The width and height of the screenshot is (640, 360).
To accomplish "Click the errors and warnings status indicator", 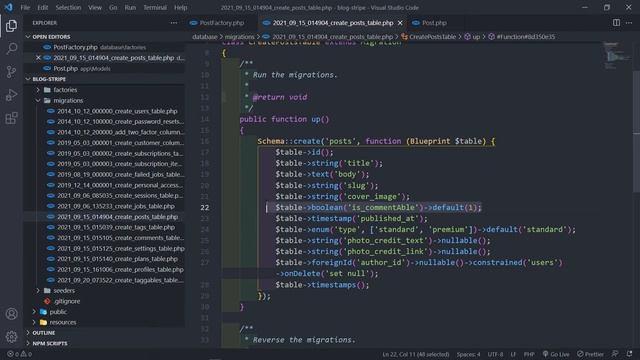I will pyautogui.click(x=20, y=354).
